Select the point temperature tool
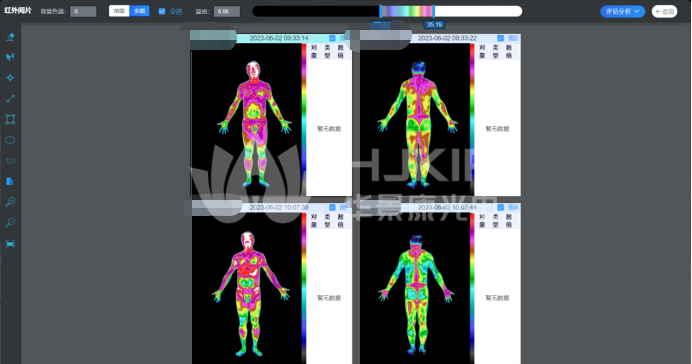Screen dimensions: 692x364 [10, 78]
